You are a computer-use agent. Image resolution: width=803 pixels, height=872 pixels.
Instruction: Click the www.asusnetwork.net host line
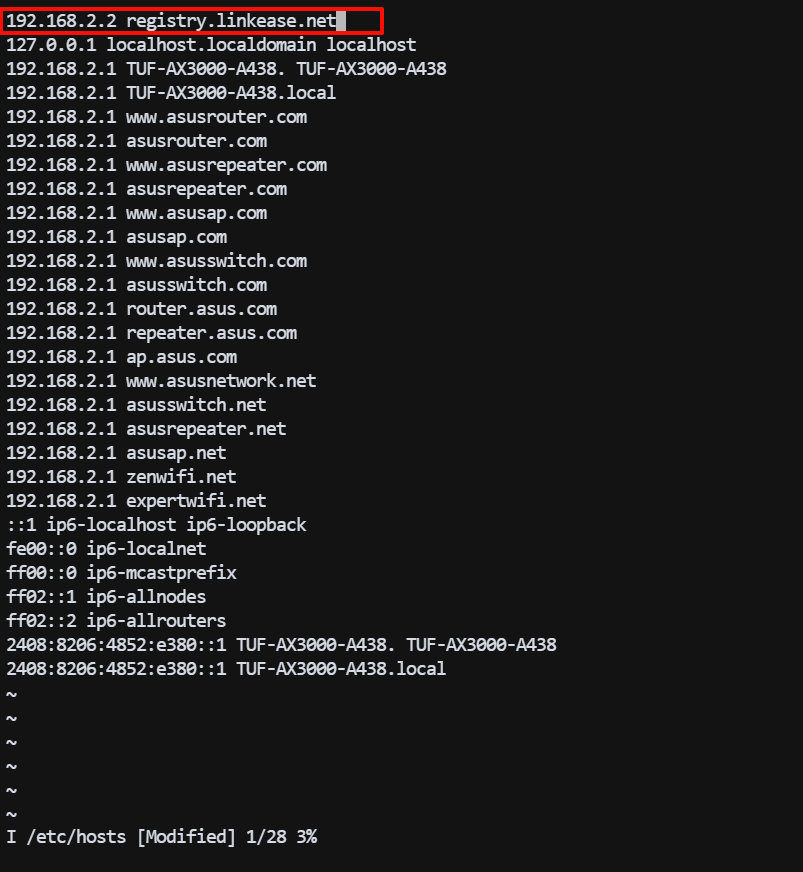(x=161, y=381)
